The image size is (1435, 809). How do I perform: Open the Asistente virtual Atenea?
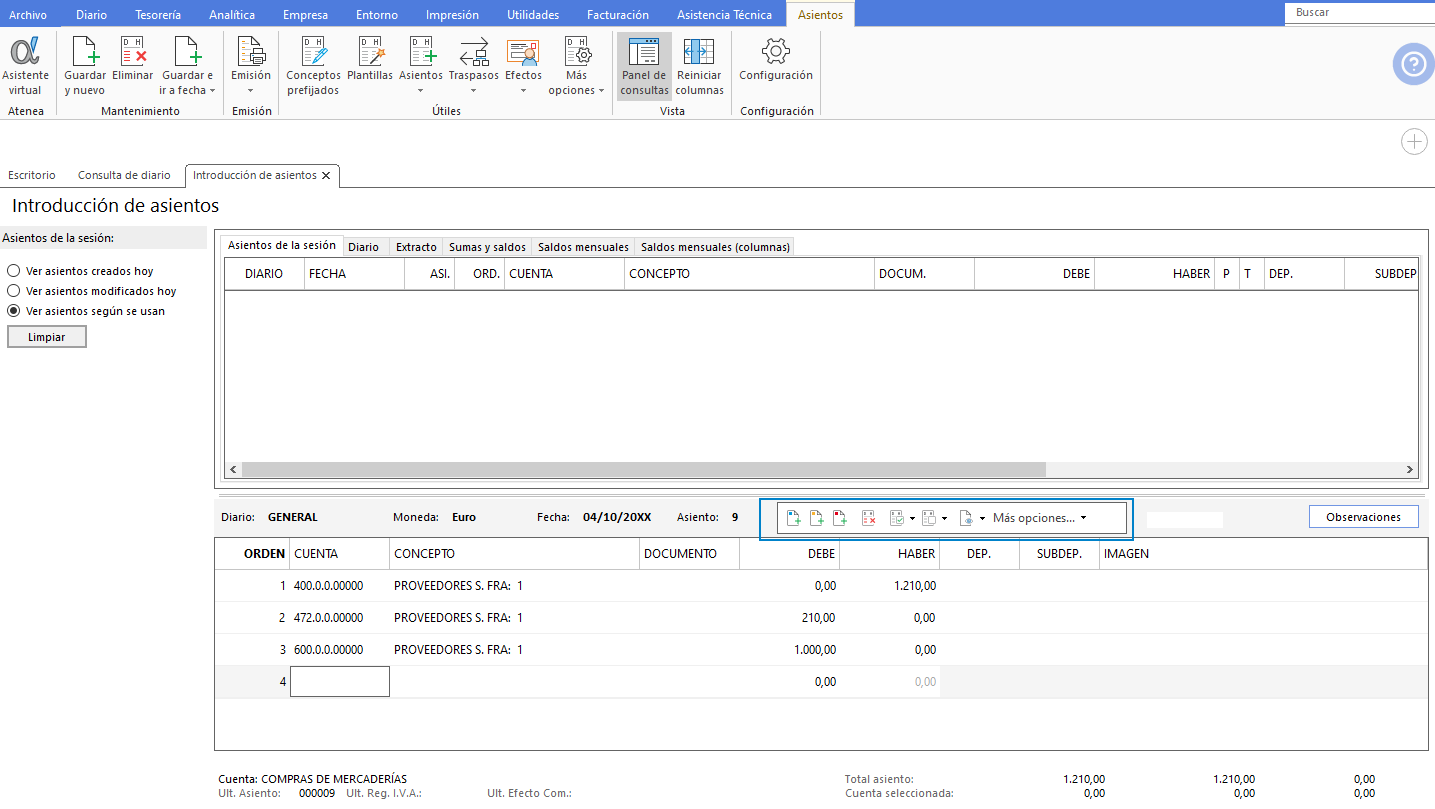coord(25,67)
